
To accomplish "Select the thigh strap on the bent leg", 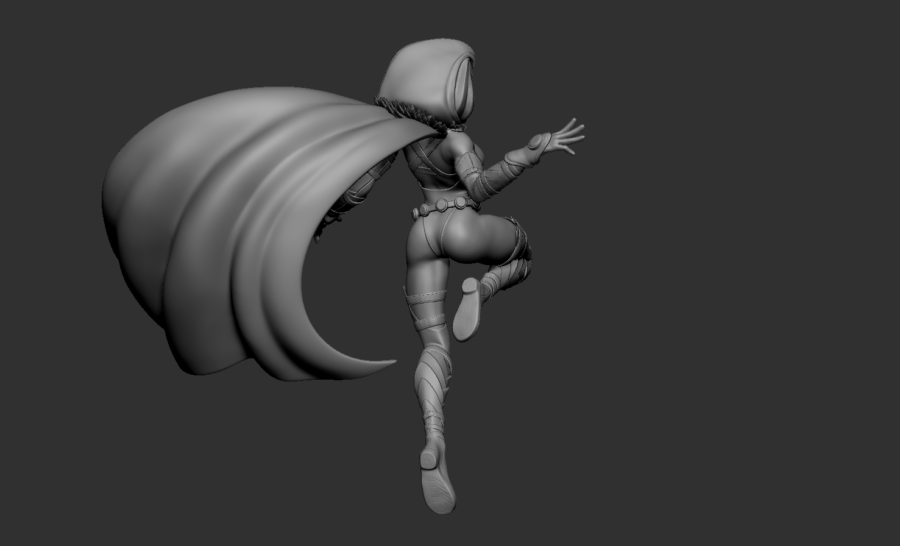I will point(517,240).
